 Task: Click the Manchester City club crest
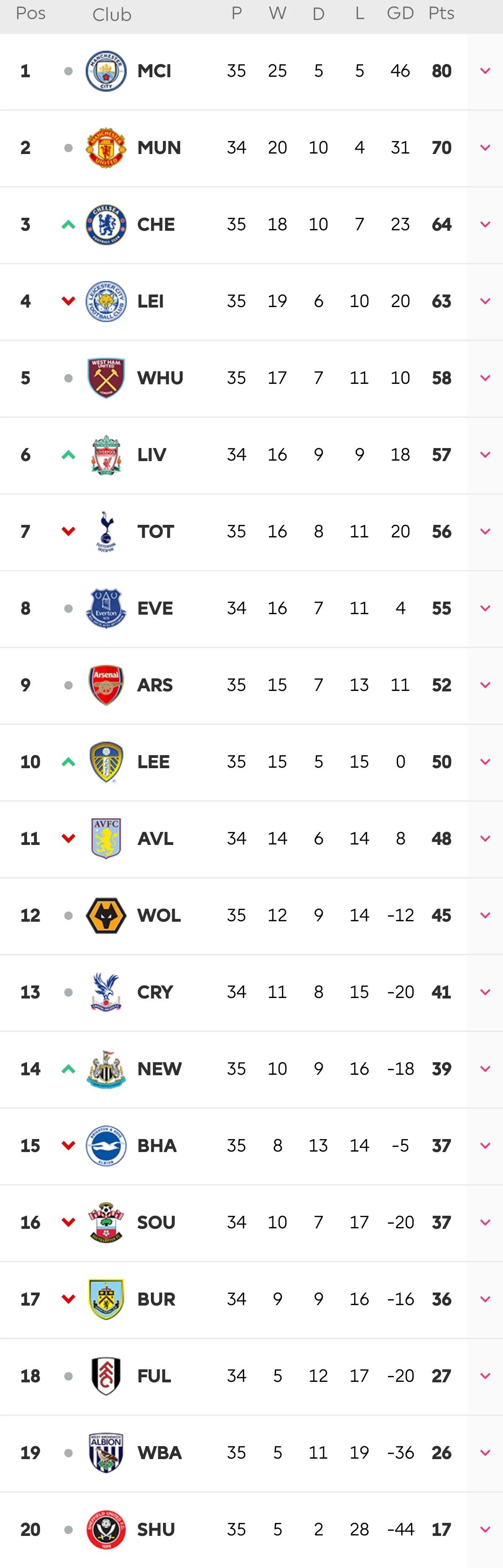click(106, 71)
